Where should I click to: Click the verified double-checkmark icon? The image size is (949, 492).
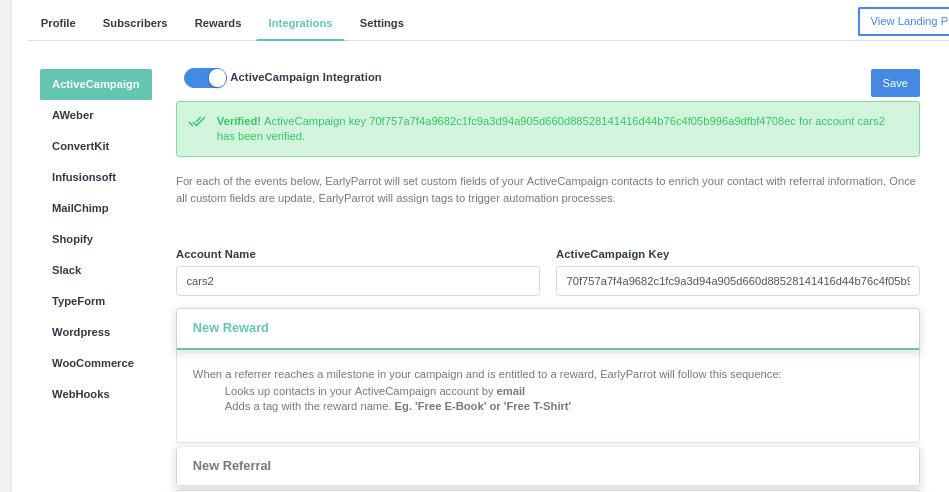[197, 122]
